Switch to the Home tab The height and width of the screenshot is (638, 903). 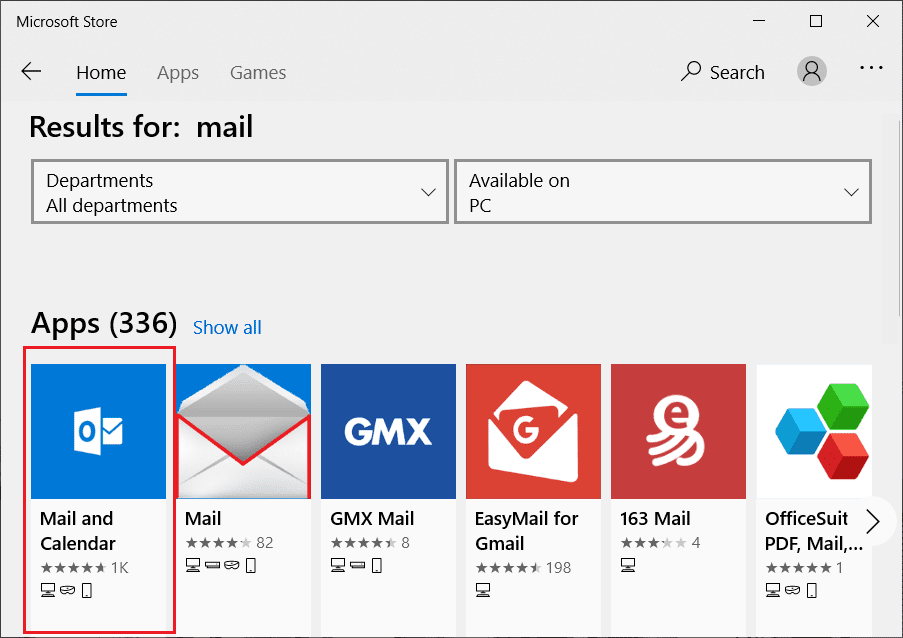101,73
